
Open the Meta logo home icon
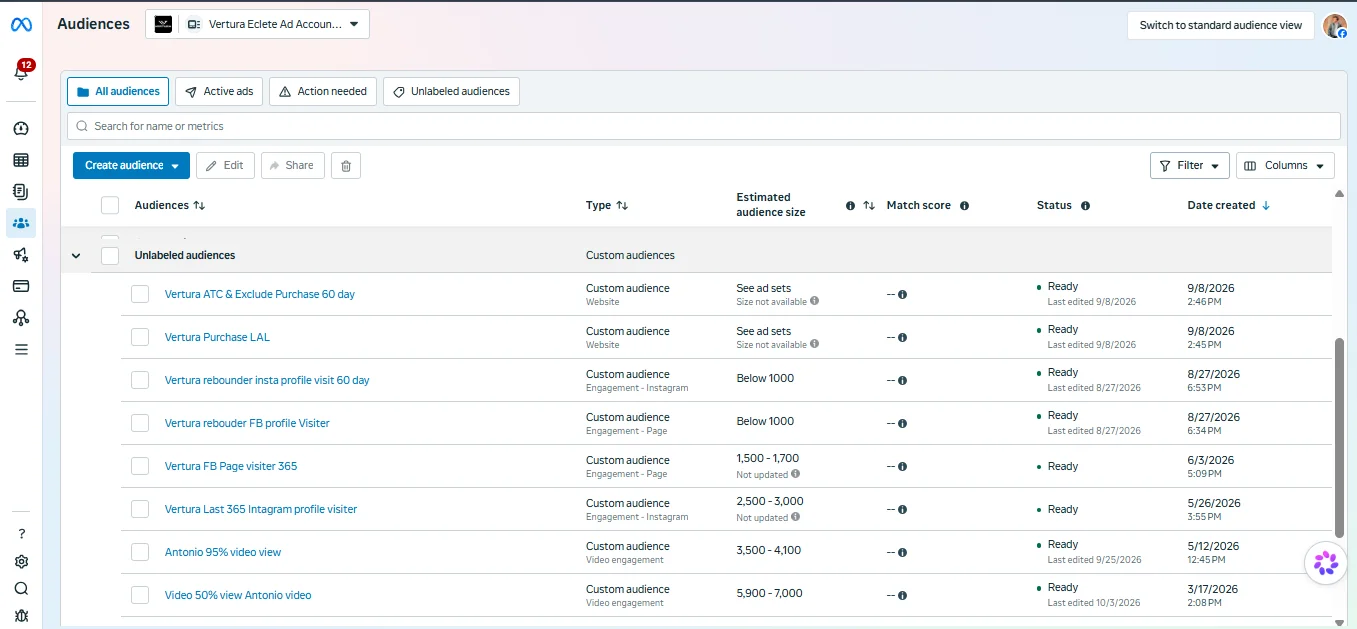tap(21, 25)
